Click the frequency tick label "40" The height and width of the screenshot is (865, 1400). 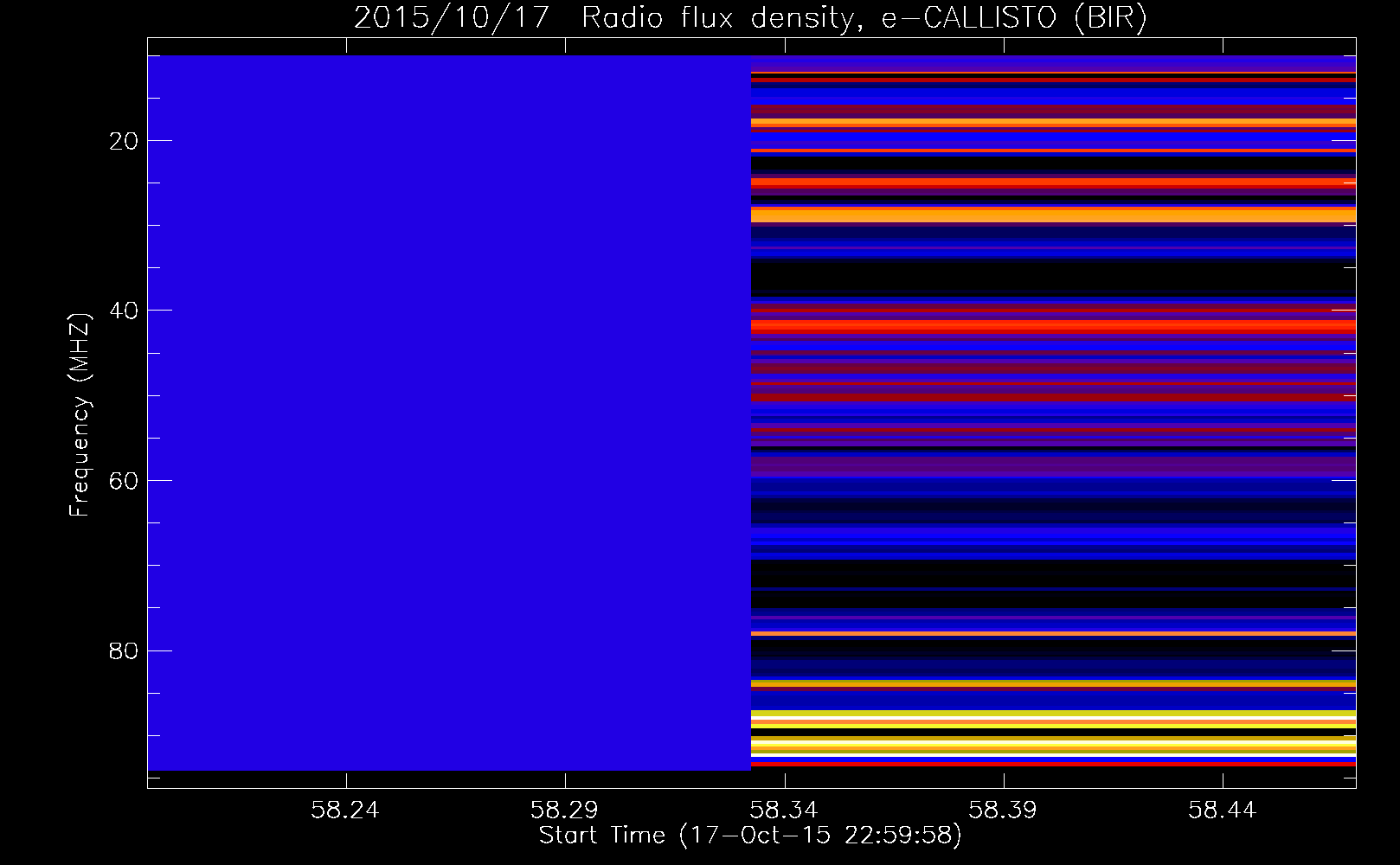click(x=125, y=311)
